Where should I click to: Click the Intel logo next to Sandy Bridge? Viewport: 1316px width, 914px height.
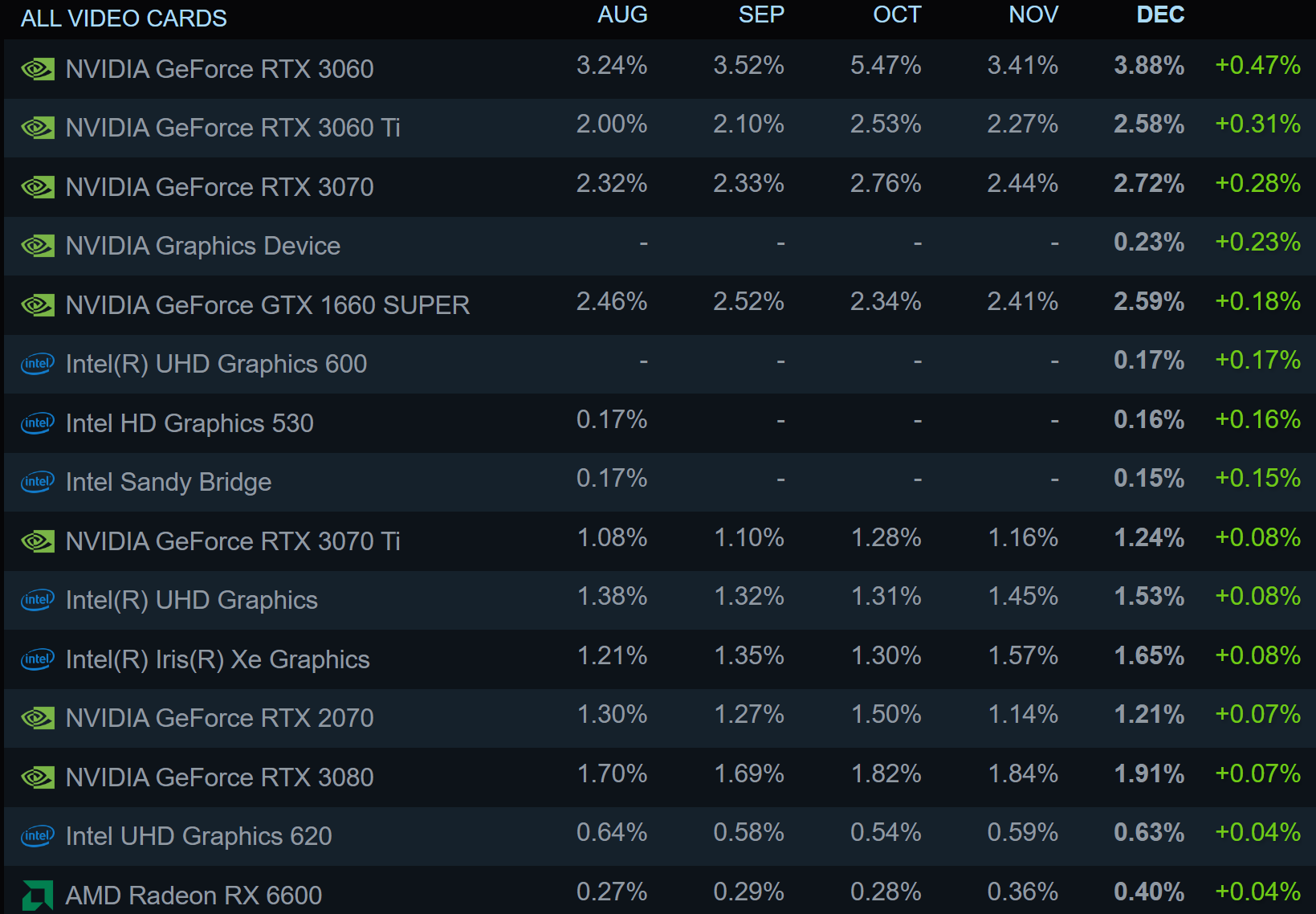click(38, 482)
